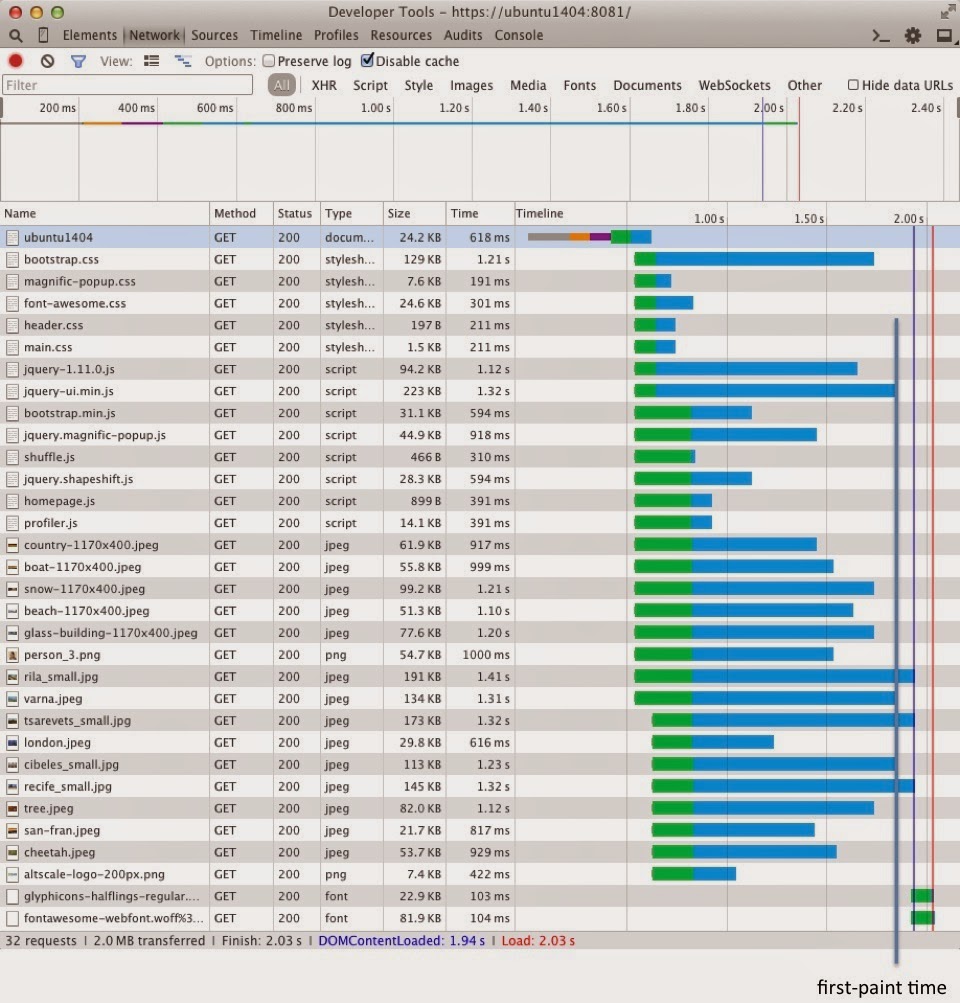This screenshot has height=1003, width=960.
Task: Click the ubuntu1404 document icon
Action: click(12, 238)
